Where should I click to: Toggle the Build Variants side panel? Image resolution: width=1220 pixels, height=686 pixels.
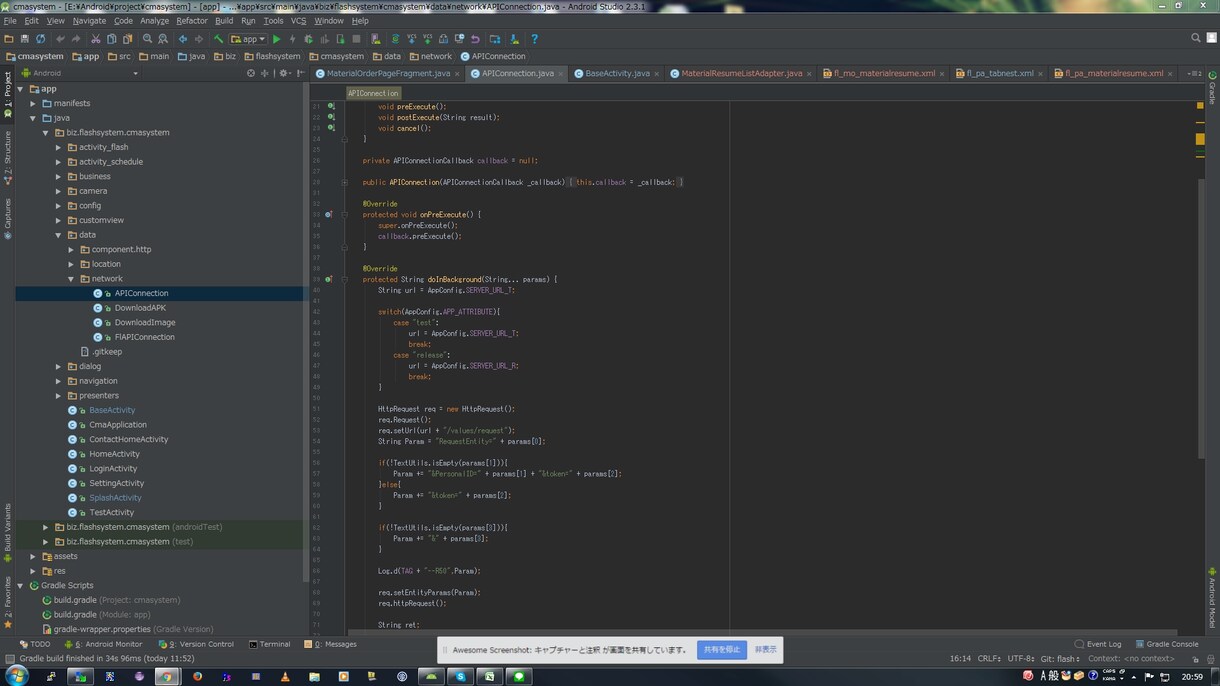click(7, 533)
